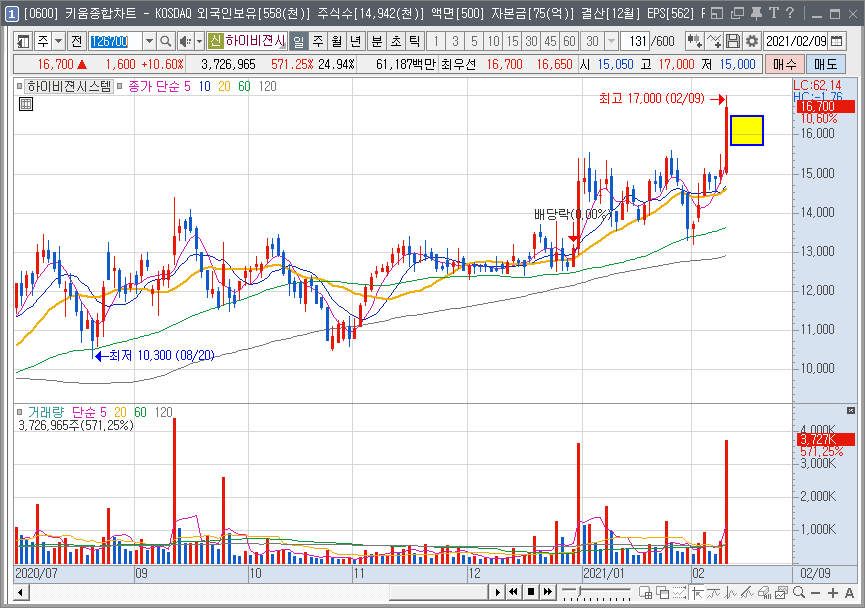Save chart layout with floppy disk icon
The width and height of the screenshot is (865, 608).
tap(733, 41)
